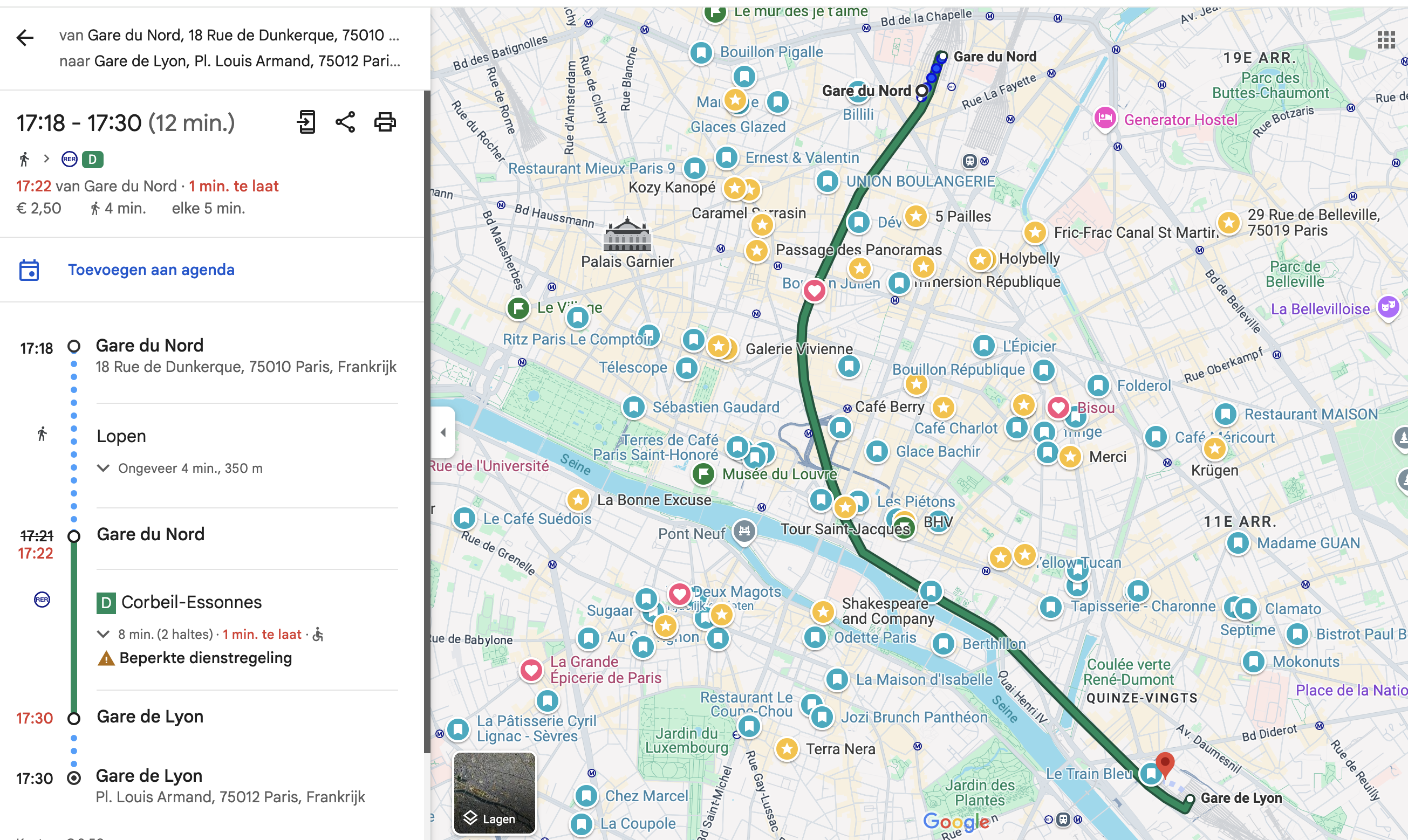The height and width of the screenshot is (840, 1408).
Task: Click the Gare de Lyon 17:30 final destination
Action: coord(149,775)
